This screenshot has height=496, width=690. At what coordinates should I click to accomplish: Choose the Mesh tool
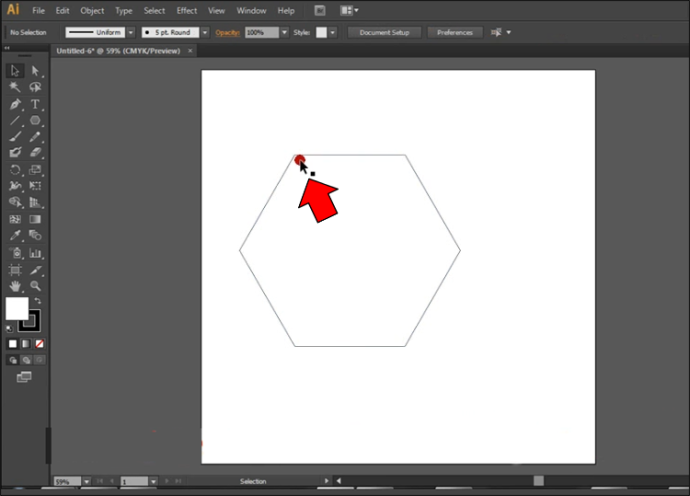pyautogui.click(x=15, y=219)
